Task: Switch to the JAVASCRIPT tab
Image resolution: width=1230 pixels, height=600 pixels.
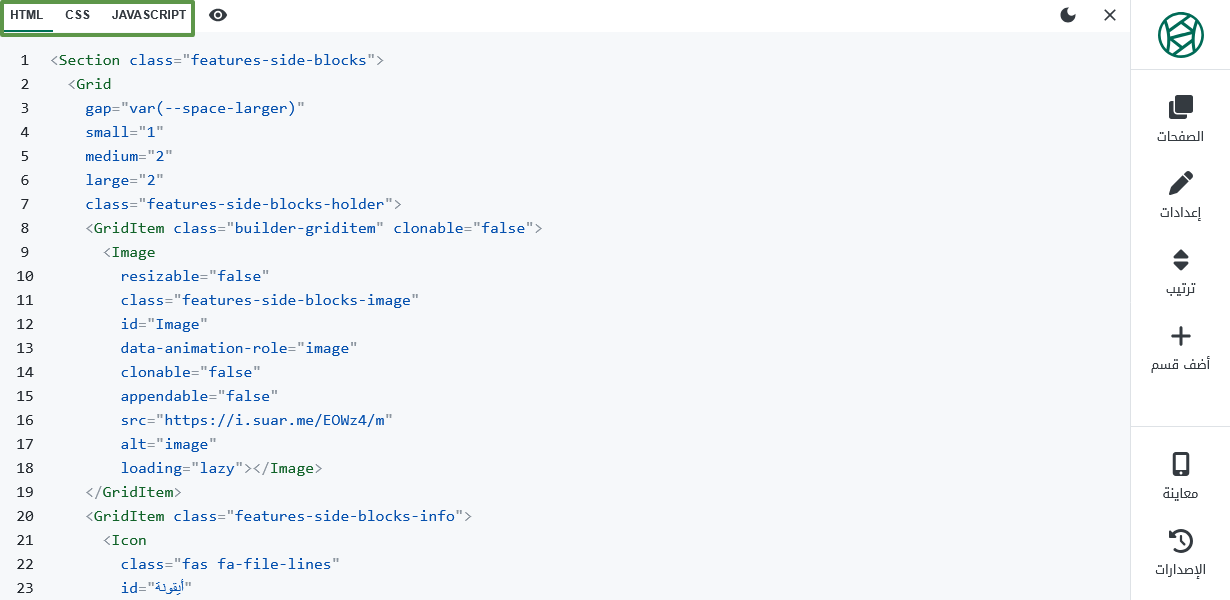Action: tap(149, 15)
